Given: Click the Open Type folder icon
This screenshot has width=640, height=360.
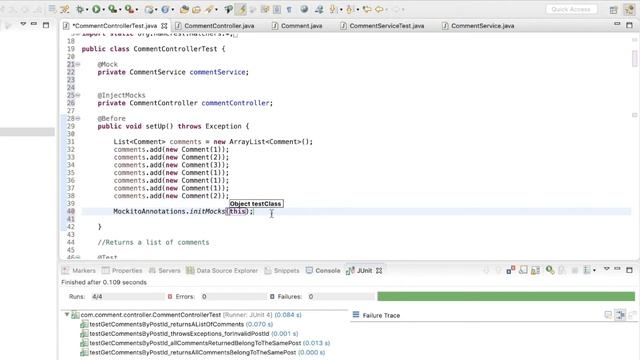Looking at the screenshot, I should coord(184,9).
